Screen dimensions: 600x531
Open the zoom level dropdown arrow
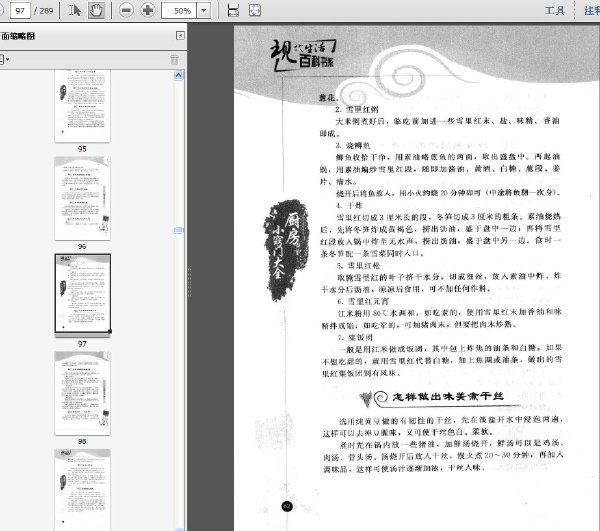click(204, 10)
